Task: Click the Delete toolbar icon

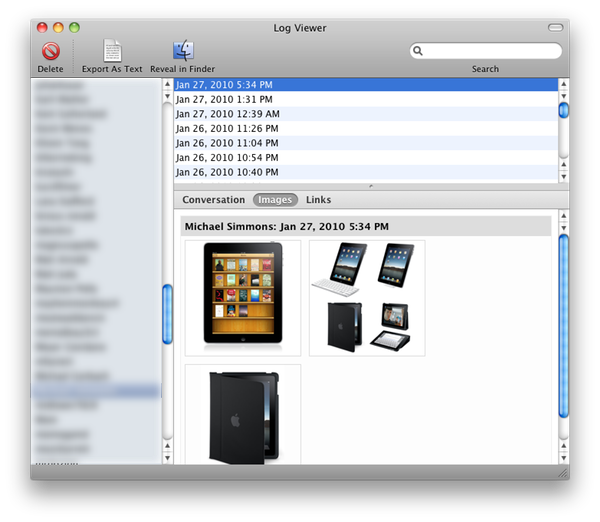Action: 50,51
